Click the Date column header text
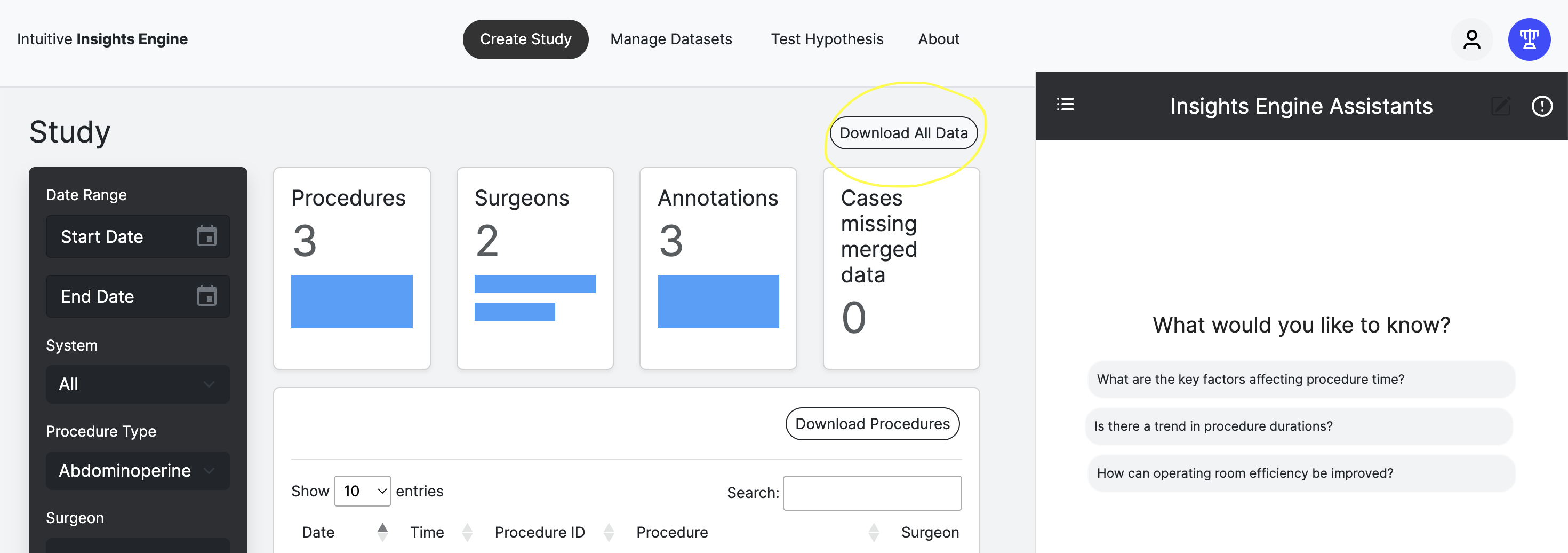 [318, 532]
